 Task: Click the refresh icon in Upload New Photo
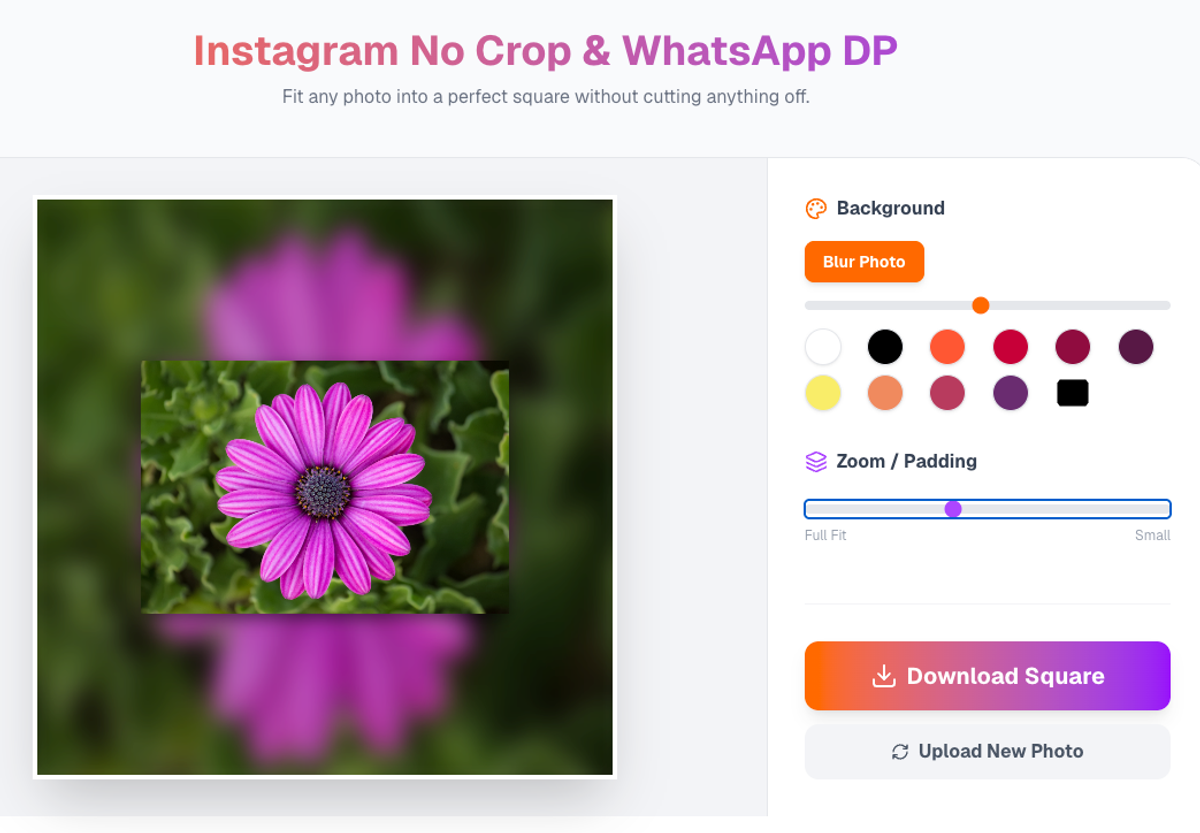click(900, 751)
